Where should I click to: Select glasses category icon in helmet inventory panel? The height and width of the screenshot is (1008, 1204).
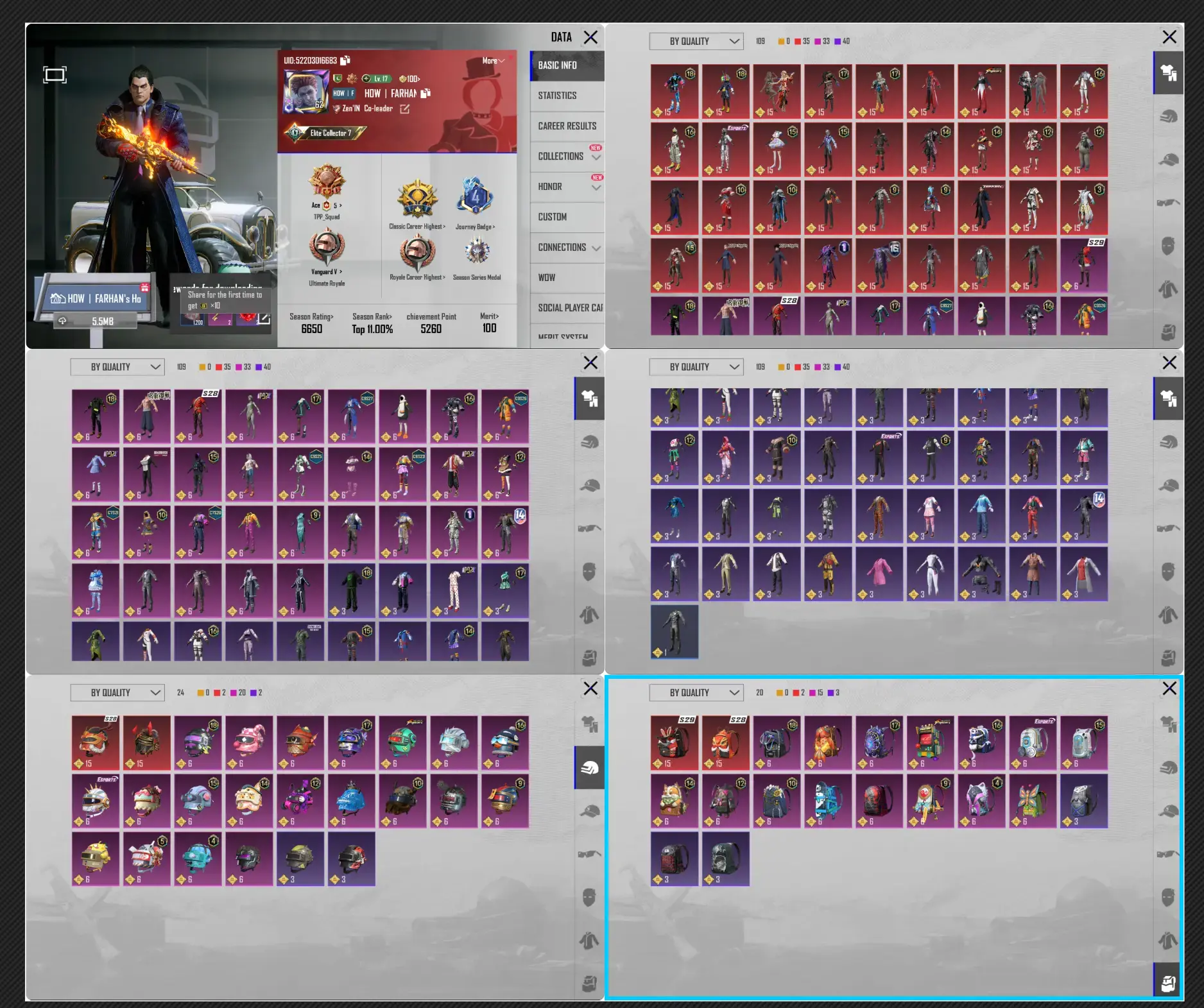589,854
